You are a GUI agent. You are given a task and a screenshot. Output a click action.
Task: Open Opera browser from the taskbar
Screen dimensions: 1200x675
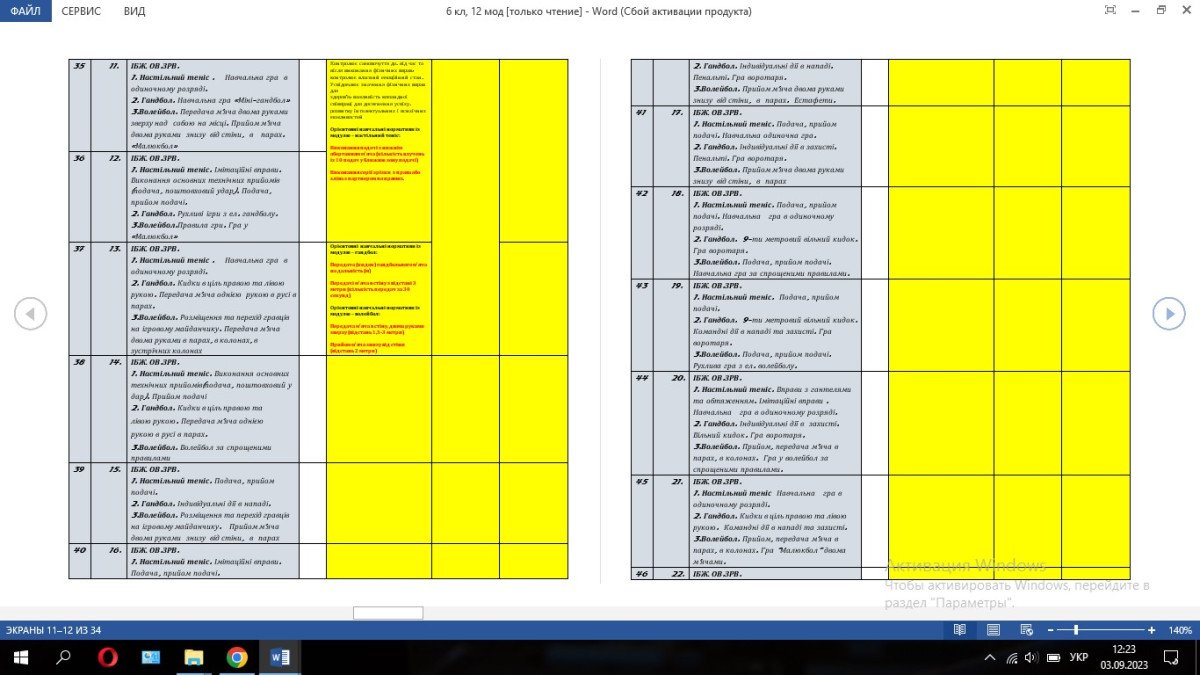[x=107, y=657]
